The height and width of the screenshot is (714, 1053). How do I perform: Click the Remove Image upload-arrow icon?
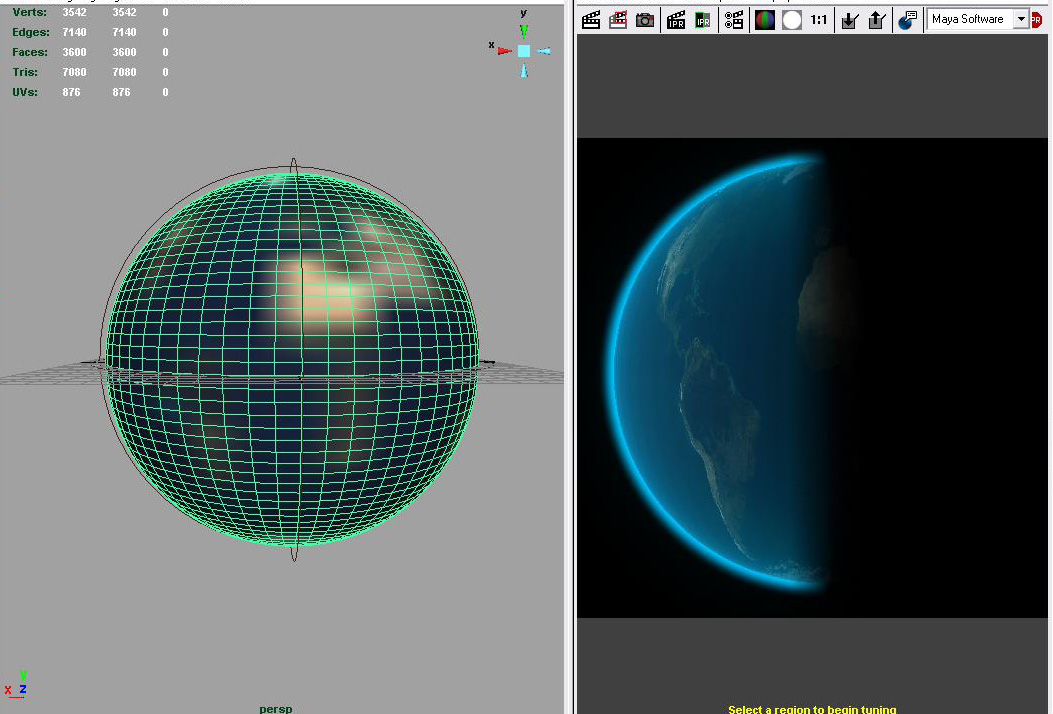[x=876, y=20]
